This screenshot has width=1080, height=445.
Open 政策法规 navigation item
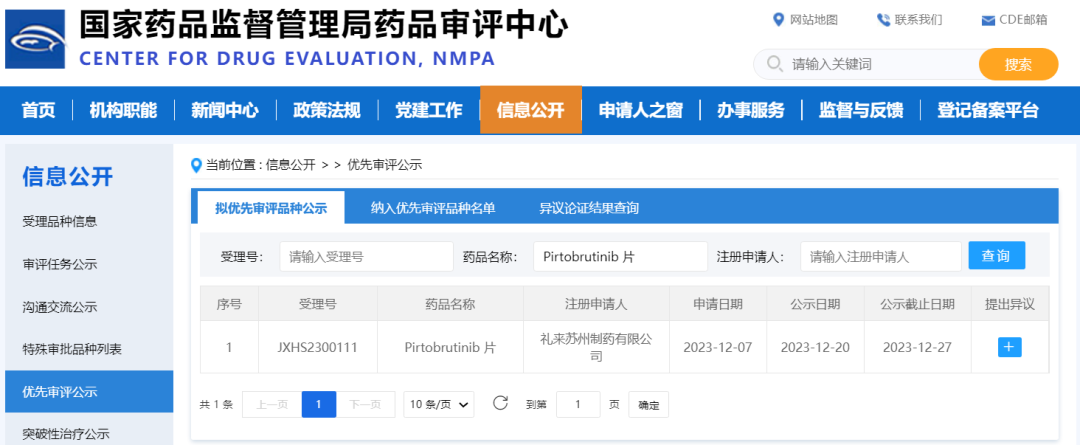click(x=326, y=110)
